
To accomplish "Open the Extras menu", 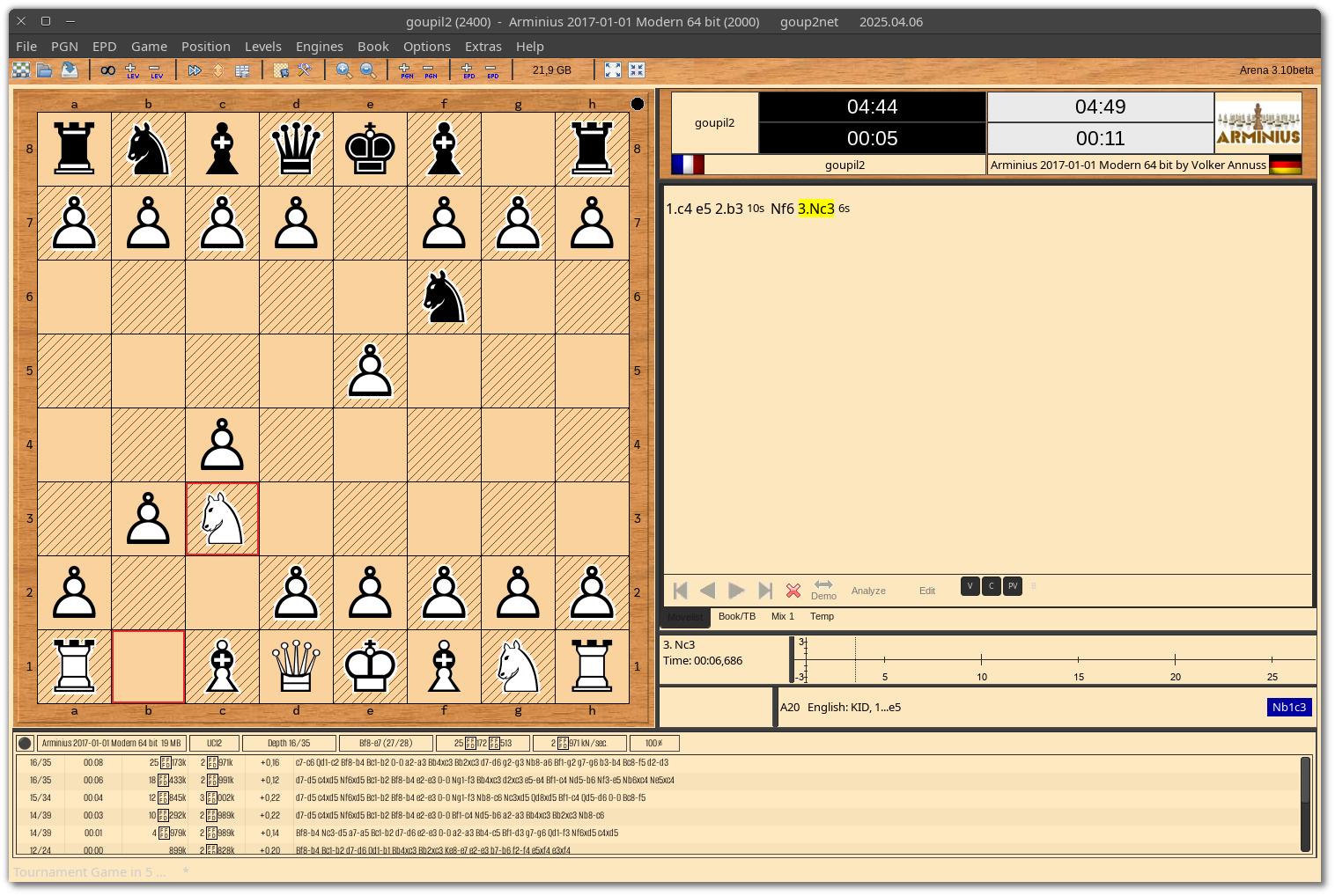I will point(483,47).
